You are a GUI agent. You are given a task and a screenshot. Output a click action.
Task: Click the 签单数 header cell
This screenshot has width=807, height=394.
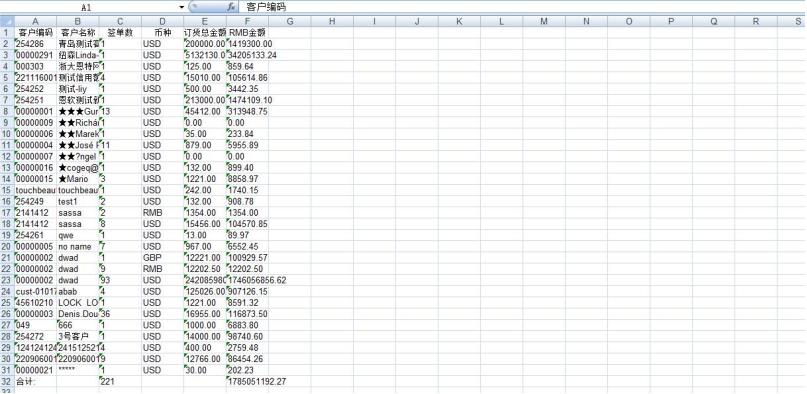pyautogui.click(x=120, y=32)
